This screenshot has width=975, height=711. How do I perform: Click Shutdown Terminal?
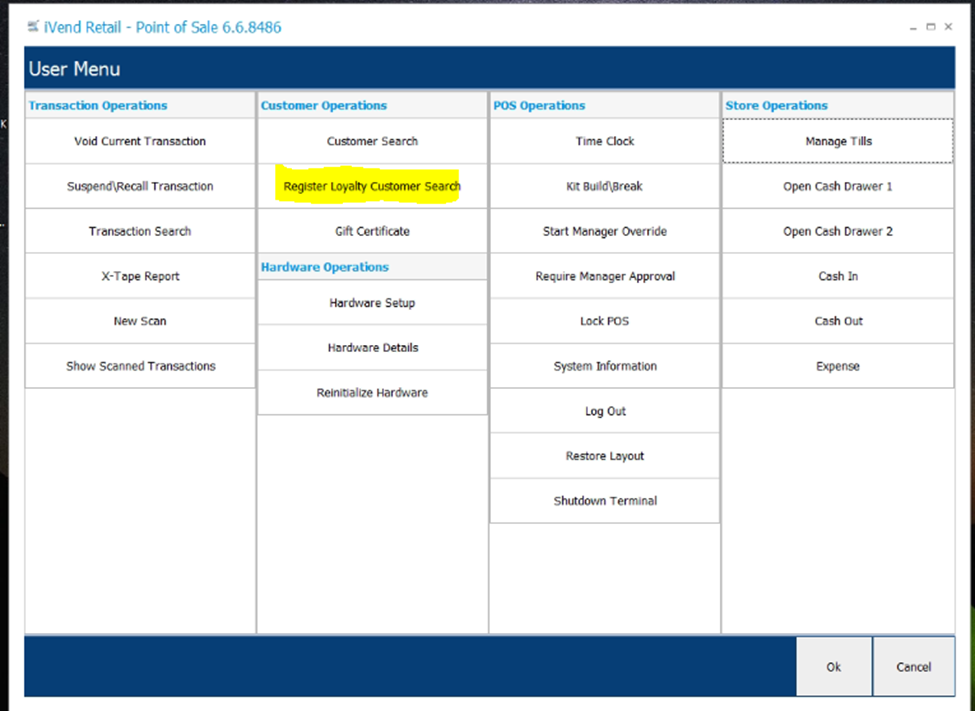click(605, 501)
